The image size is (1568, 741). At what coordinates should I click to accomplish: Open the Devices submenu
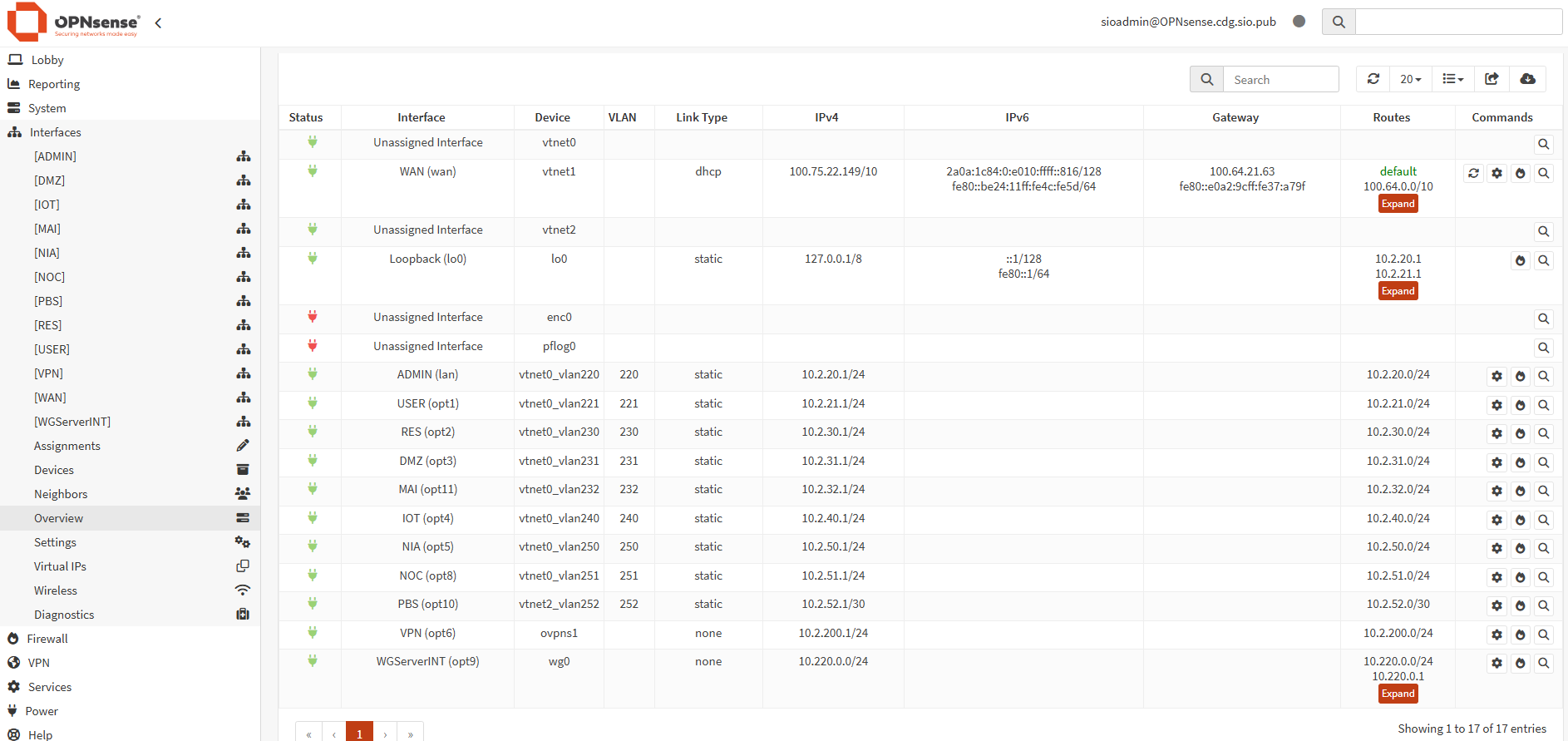tap(130, 470)
